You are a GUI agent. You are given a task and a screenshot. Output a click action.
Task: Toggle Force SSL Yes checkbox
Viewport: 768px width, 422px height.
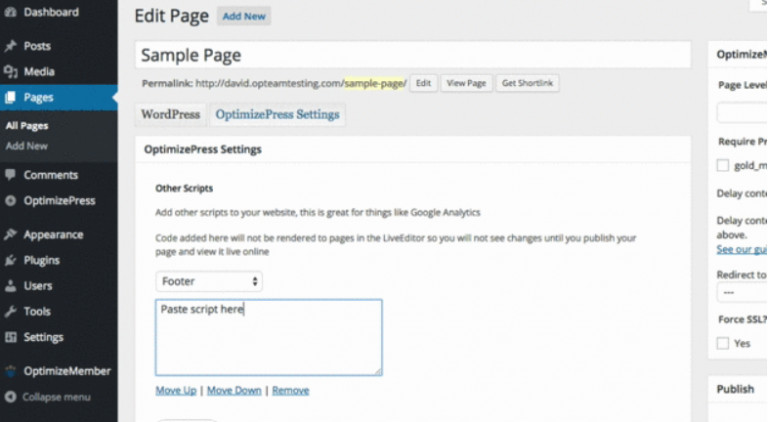pyautogui.click(x=723, y=343)
